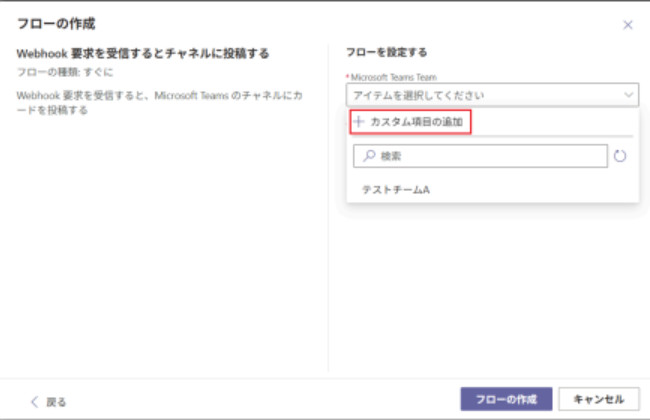Click the magnifier icon in the 検索 field

pos(368,156)
